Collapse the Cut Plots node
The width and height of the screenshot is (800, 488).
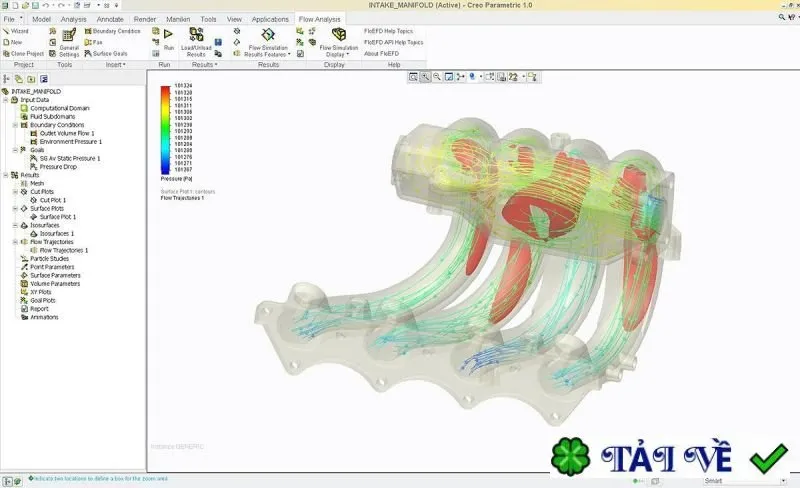(15, 192)
